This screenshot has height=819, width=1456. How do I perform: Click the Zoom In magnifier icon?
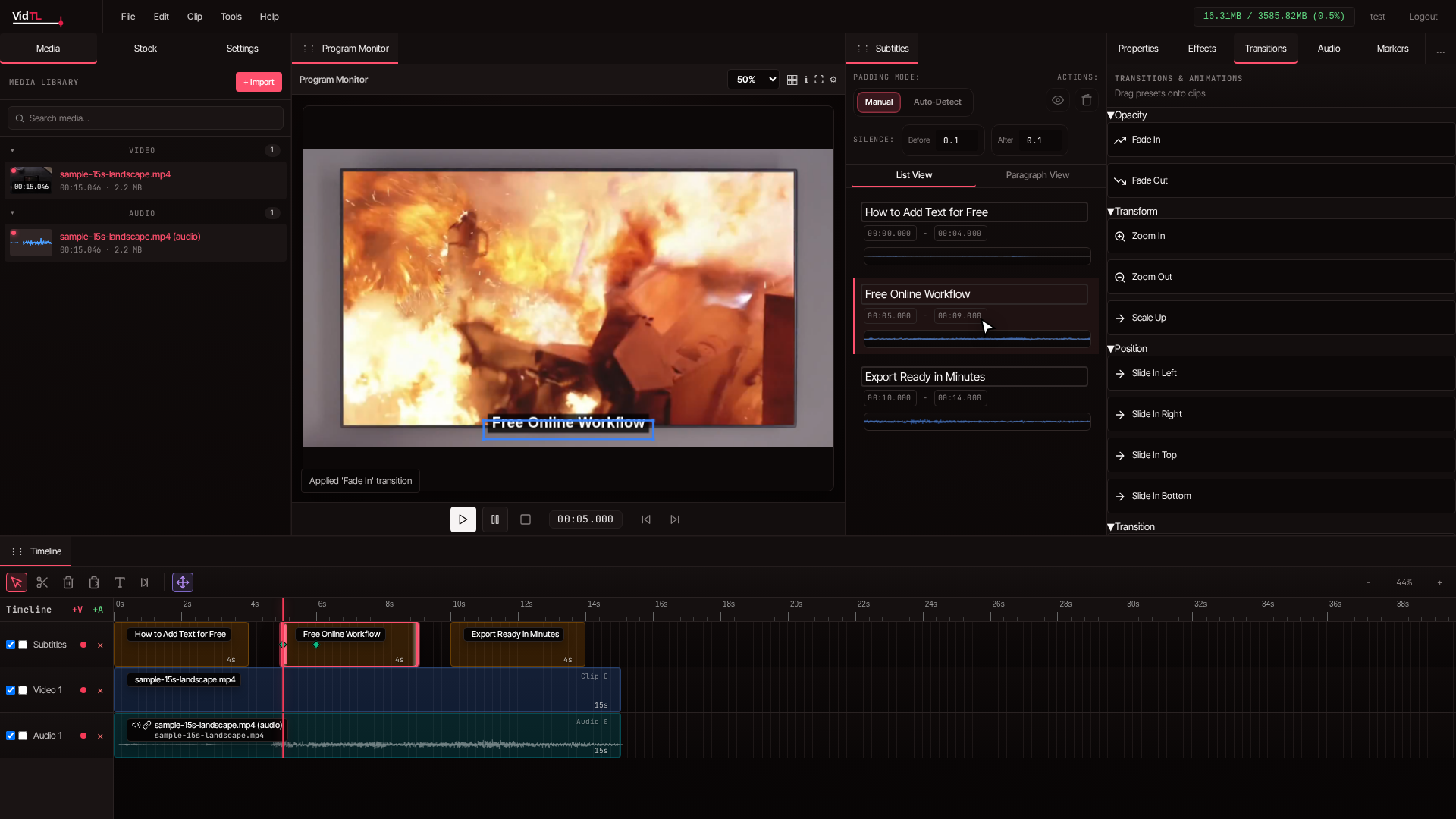point(1120,237)
